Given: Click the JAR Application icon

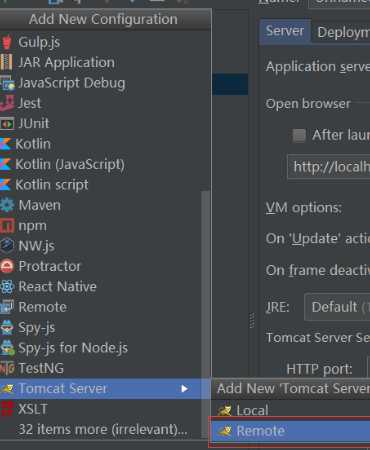Looking at the screenshot, I should (7, 62).
